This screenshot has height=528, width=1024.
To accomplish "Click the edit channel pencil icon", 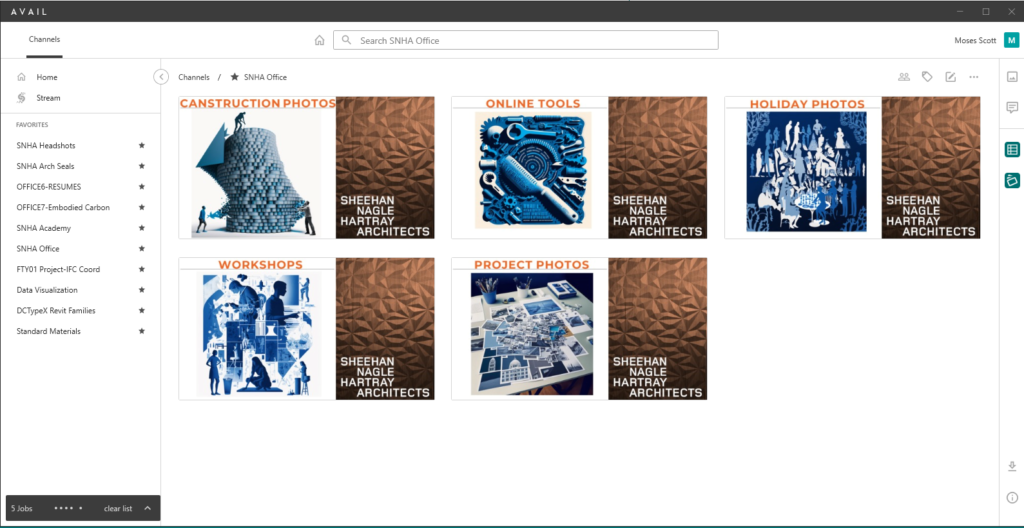I will pos(951,77).
